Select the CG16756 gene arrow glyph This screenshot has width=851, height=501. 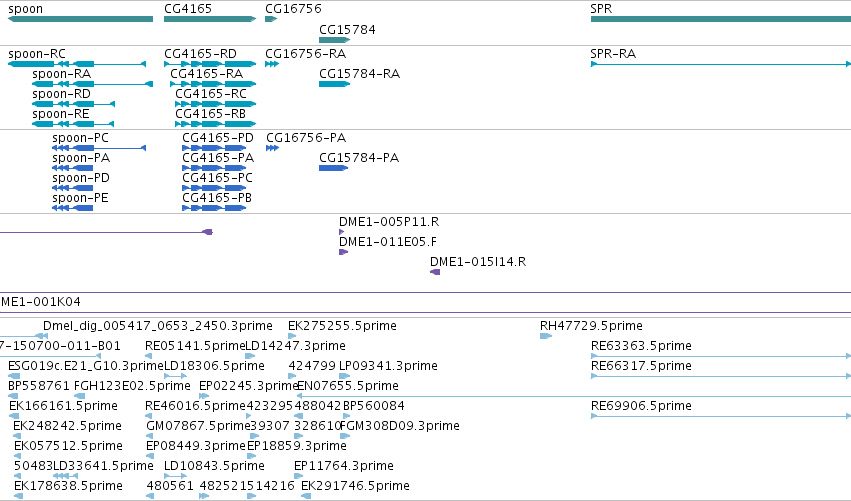pyautogui.click(x=271, y=19)
